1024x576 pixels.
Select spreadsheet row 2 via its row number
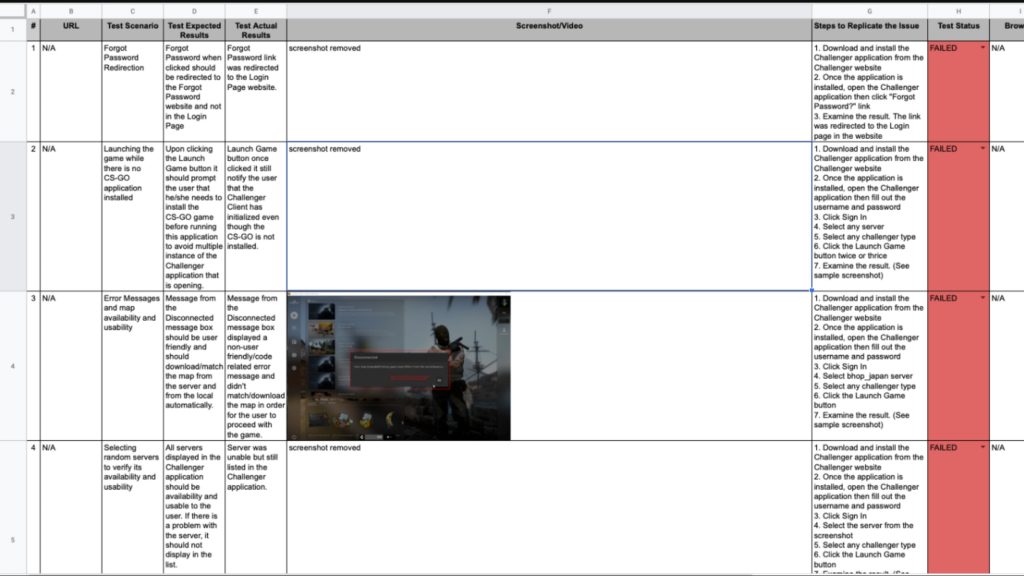pyautogui.click(x=12, y=91)
